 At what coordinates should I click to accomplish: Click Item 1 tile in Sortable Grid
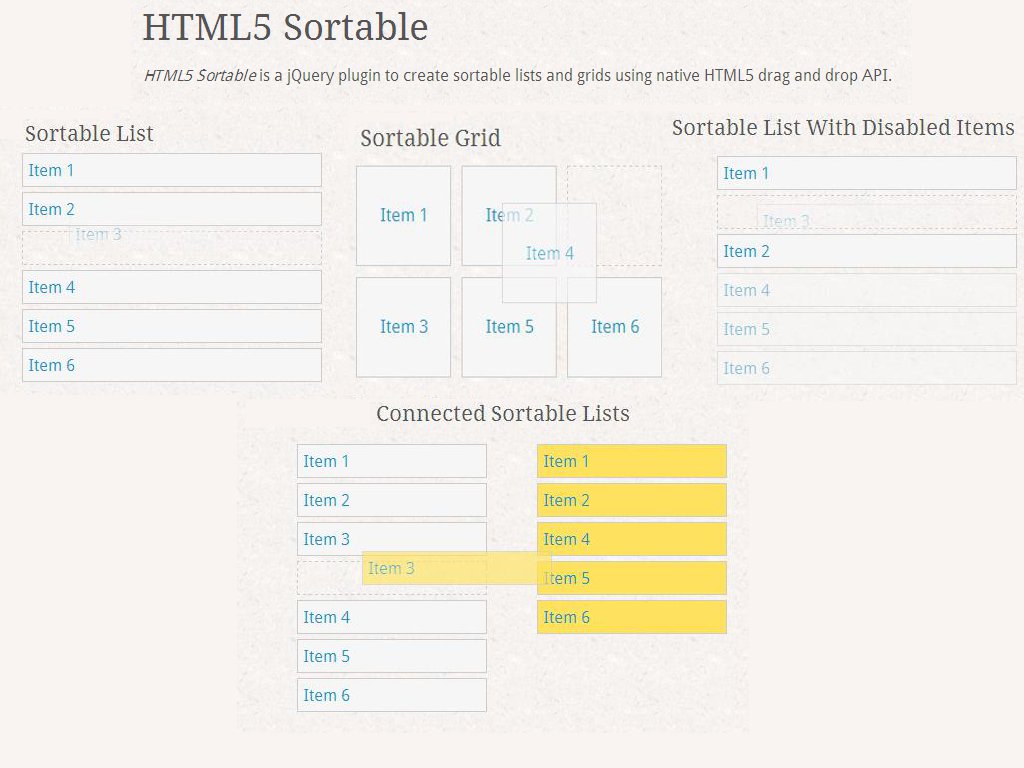coord(404,216)
